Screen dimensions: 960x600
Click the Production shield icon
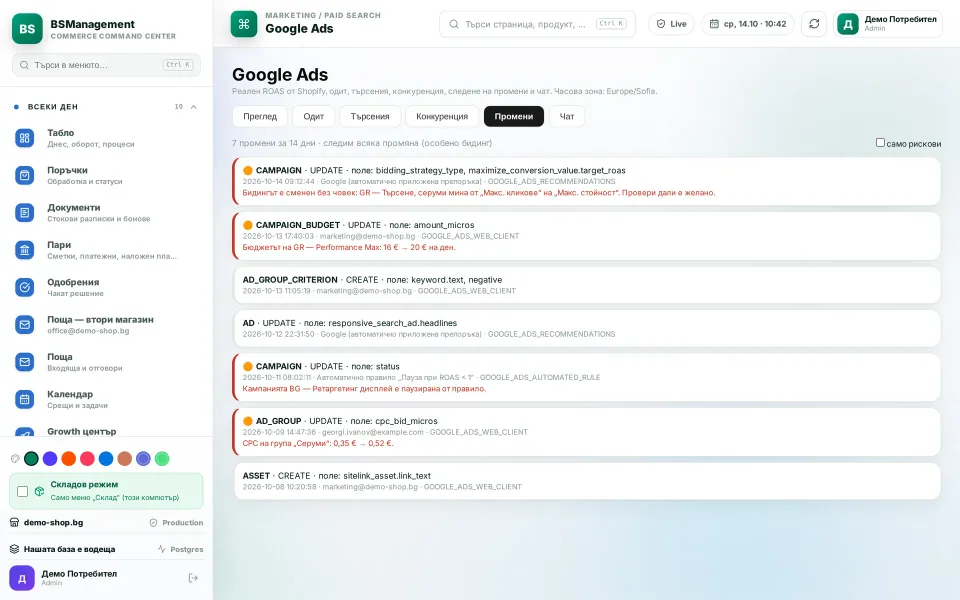[154, 522]
